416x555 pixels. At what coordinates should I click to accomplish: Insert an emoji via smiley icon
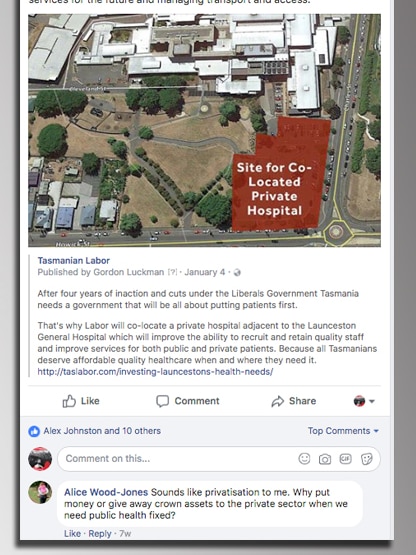304,459
